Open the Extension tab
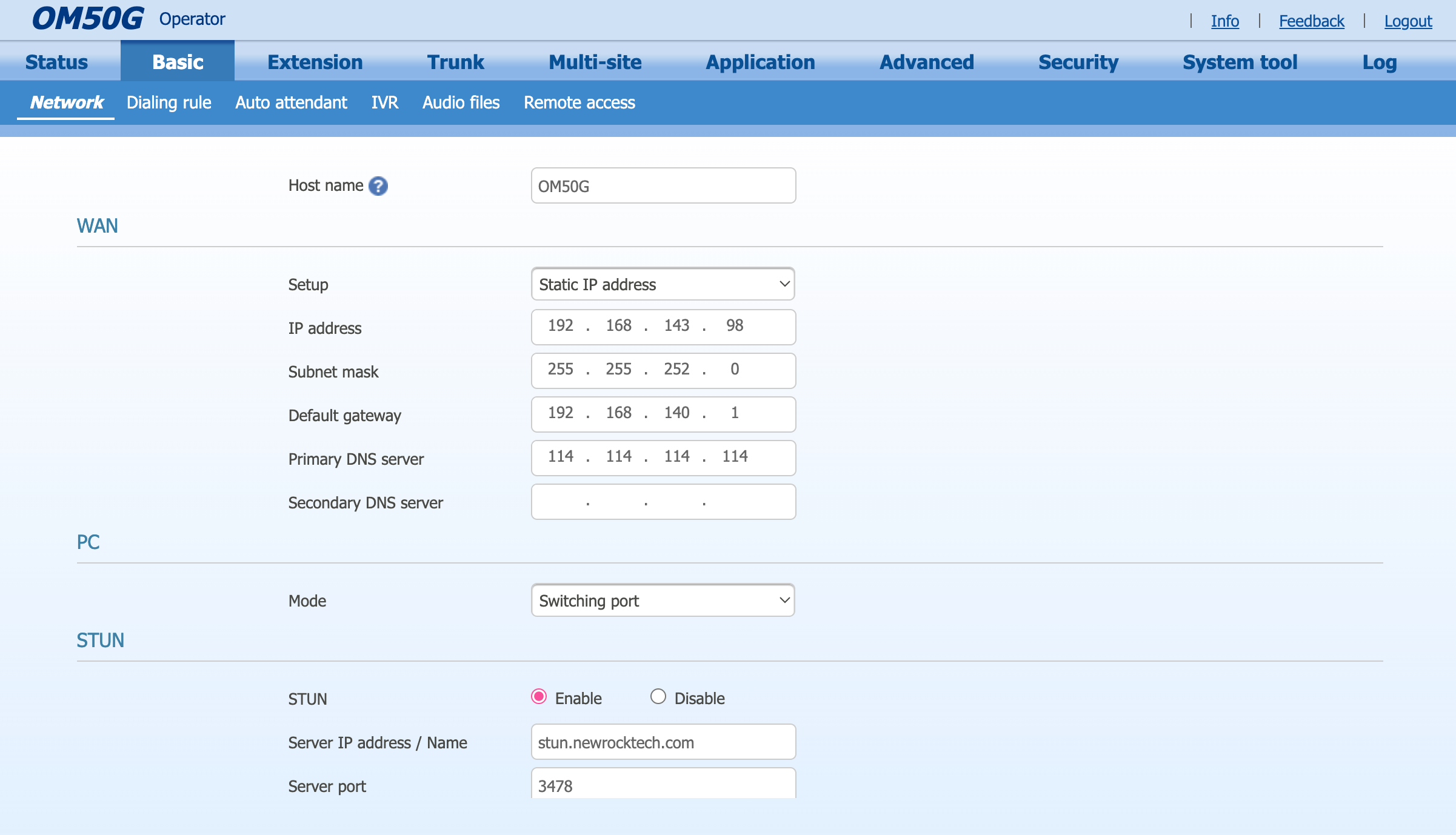The image size is (1456, 835). coord(315,62)
